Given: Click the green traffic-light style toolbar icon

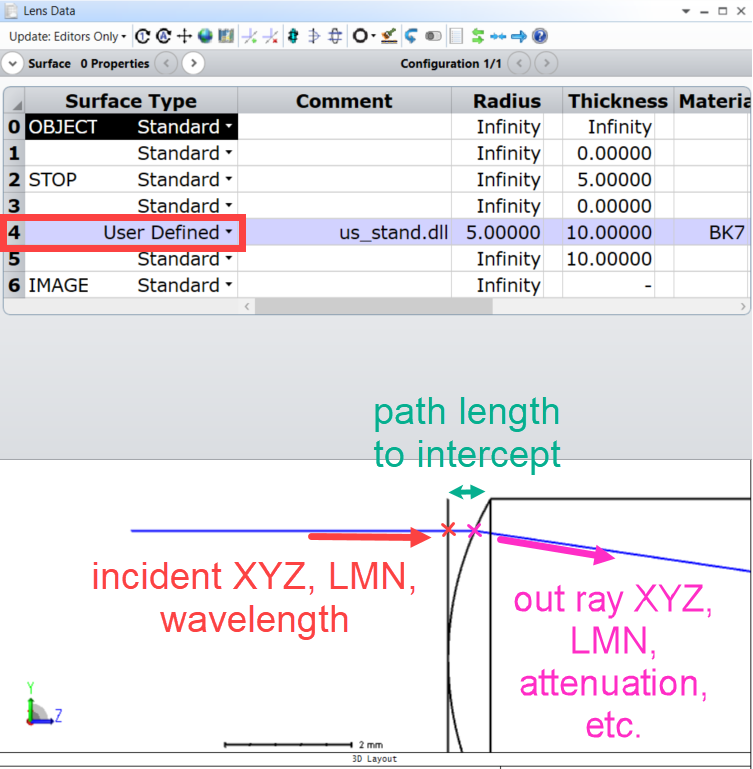Looking at the screenshot, I should coord(293,36).
